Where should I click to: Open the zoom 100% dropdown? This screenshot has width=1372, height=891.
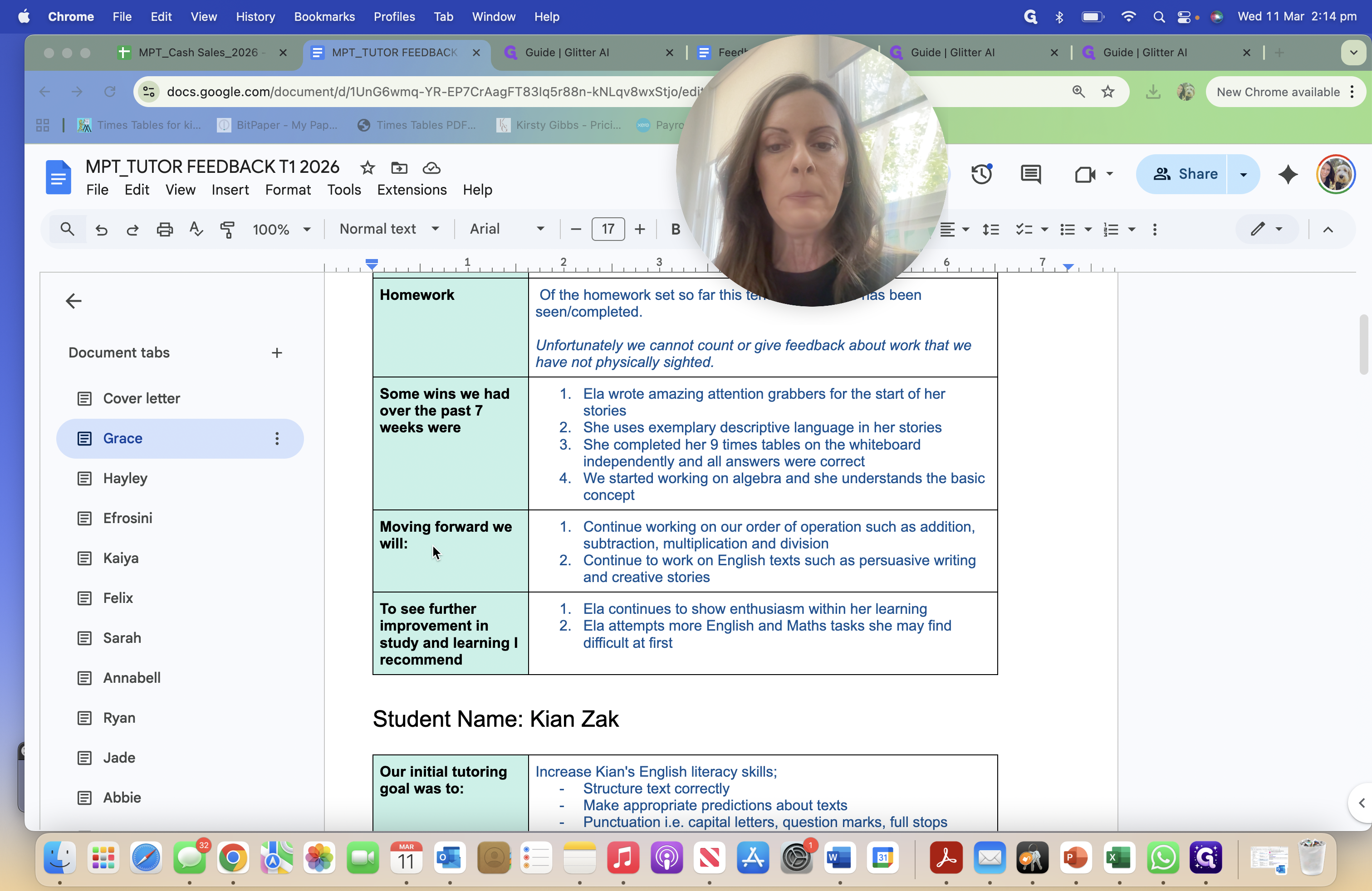pyautogui.click(x=281, y=230)
